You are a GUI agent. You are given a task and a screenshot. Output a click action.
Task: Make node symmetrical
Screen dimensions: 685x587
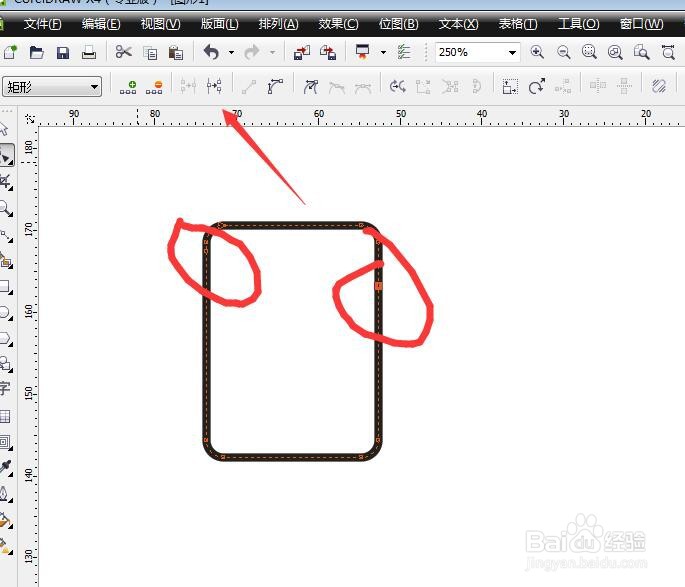click(x=363, y=87)
